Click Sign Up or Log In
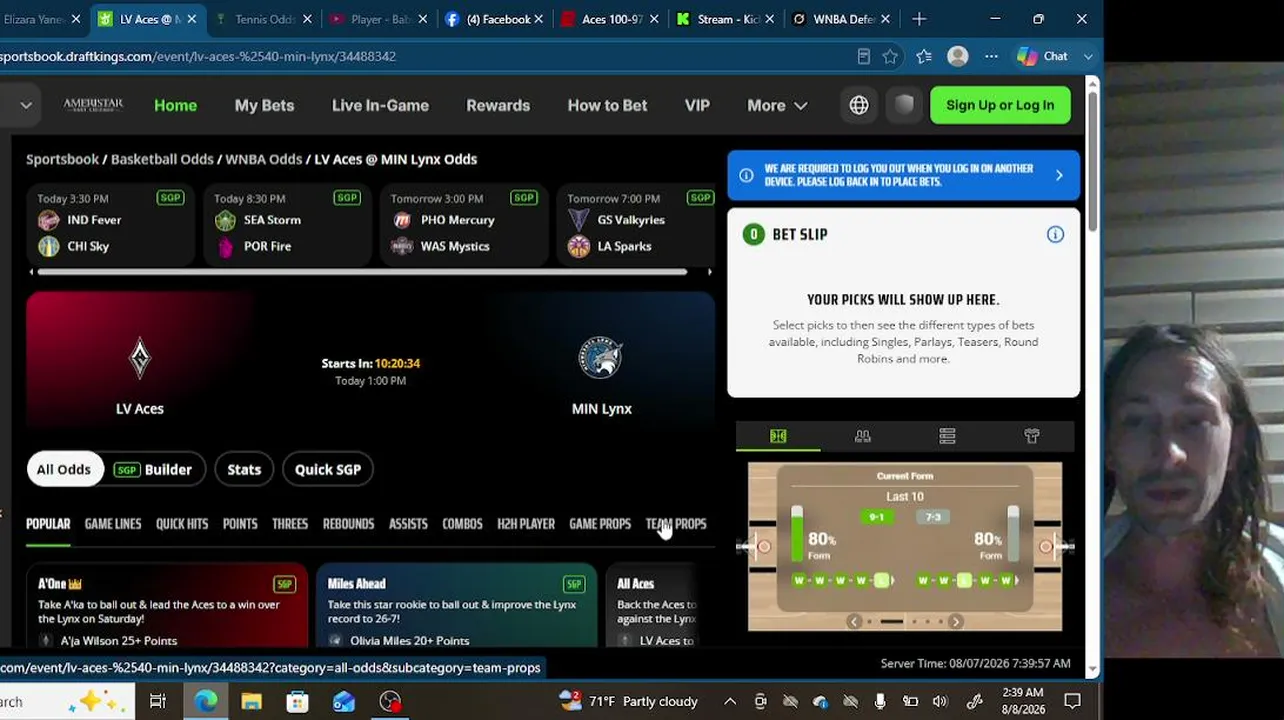 point(1000,105)
